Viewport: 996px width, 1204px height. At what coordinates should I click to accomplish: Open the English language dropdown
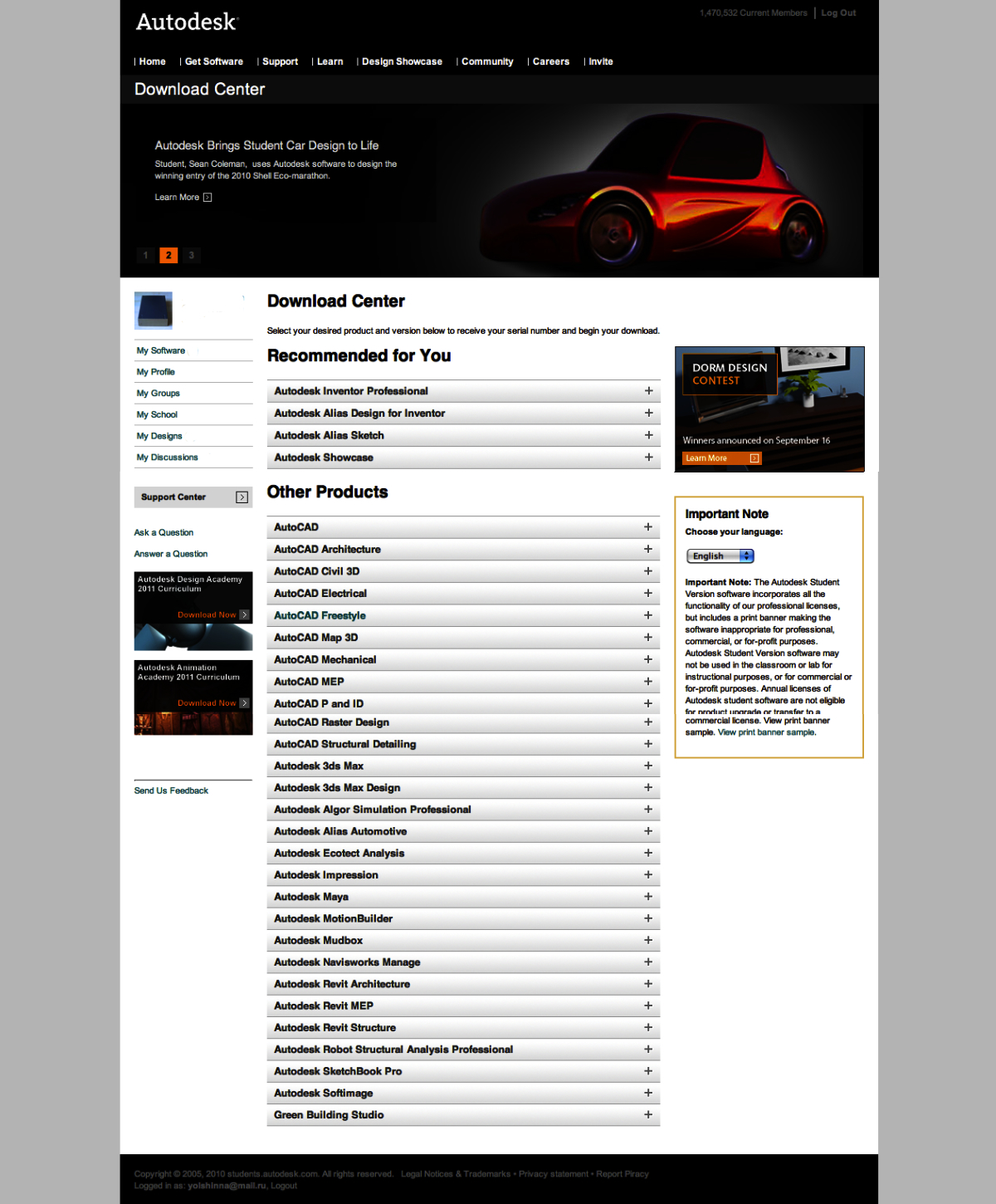click(720, 556)
